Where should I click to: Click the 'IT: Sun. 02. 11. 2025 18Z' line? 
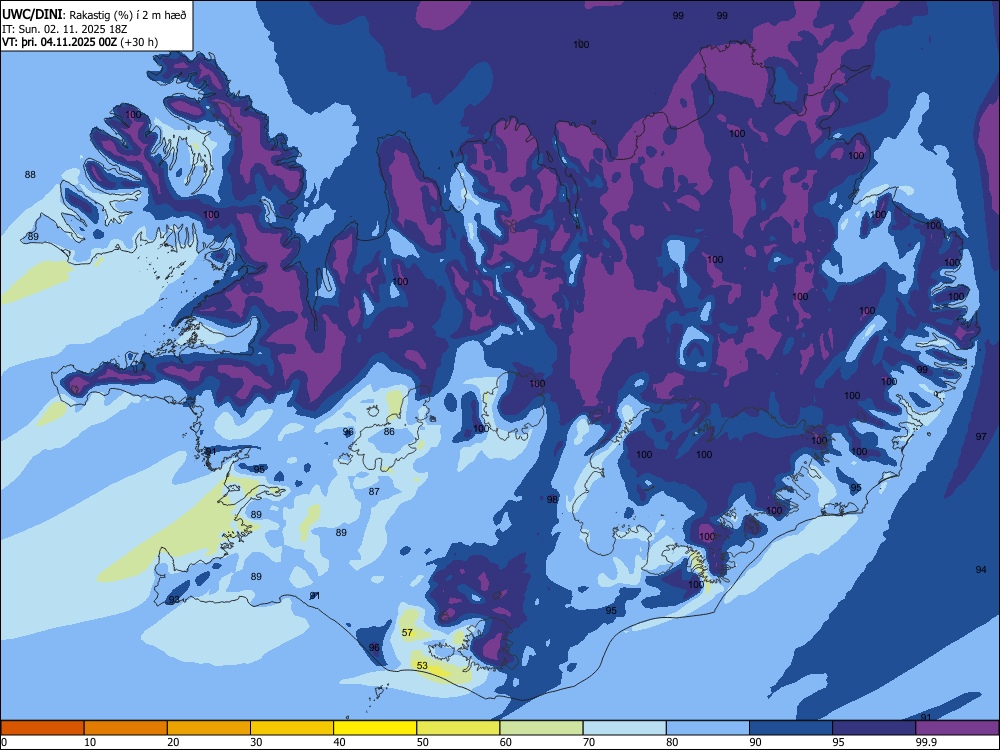pos(64,29)
